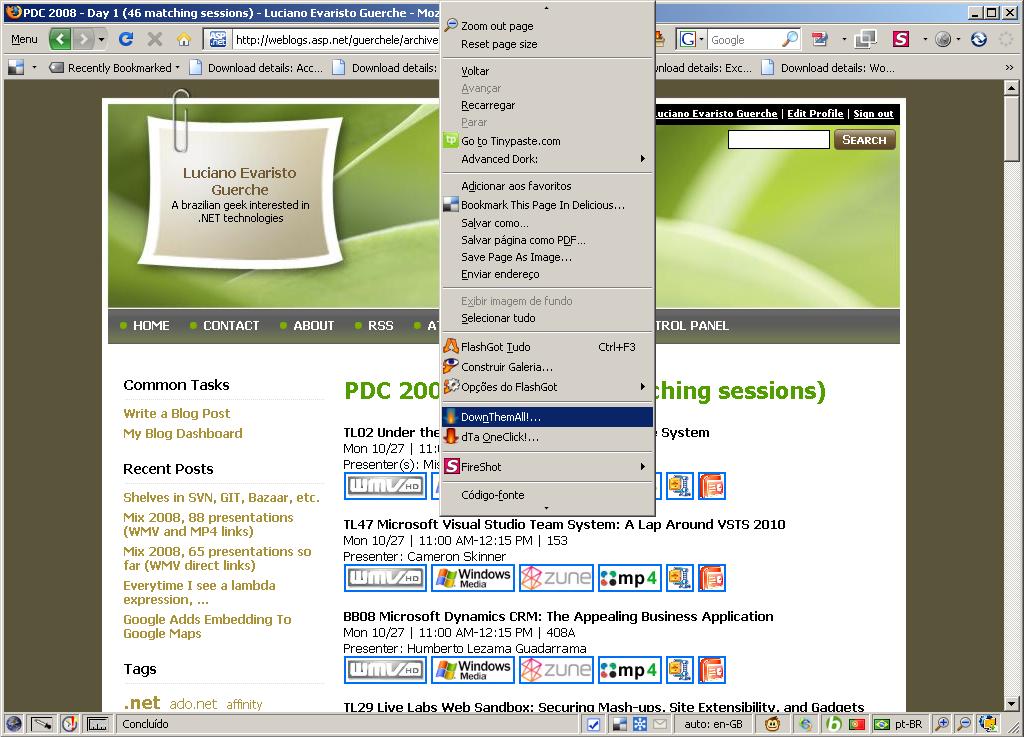Image resolution: width=1024 pixels, height=737 pixels.
Task: Open Shelves in SVN, GIT, Bazaar post link
Action: 221,497
